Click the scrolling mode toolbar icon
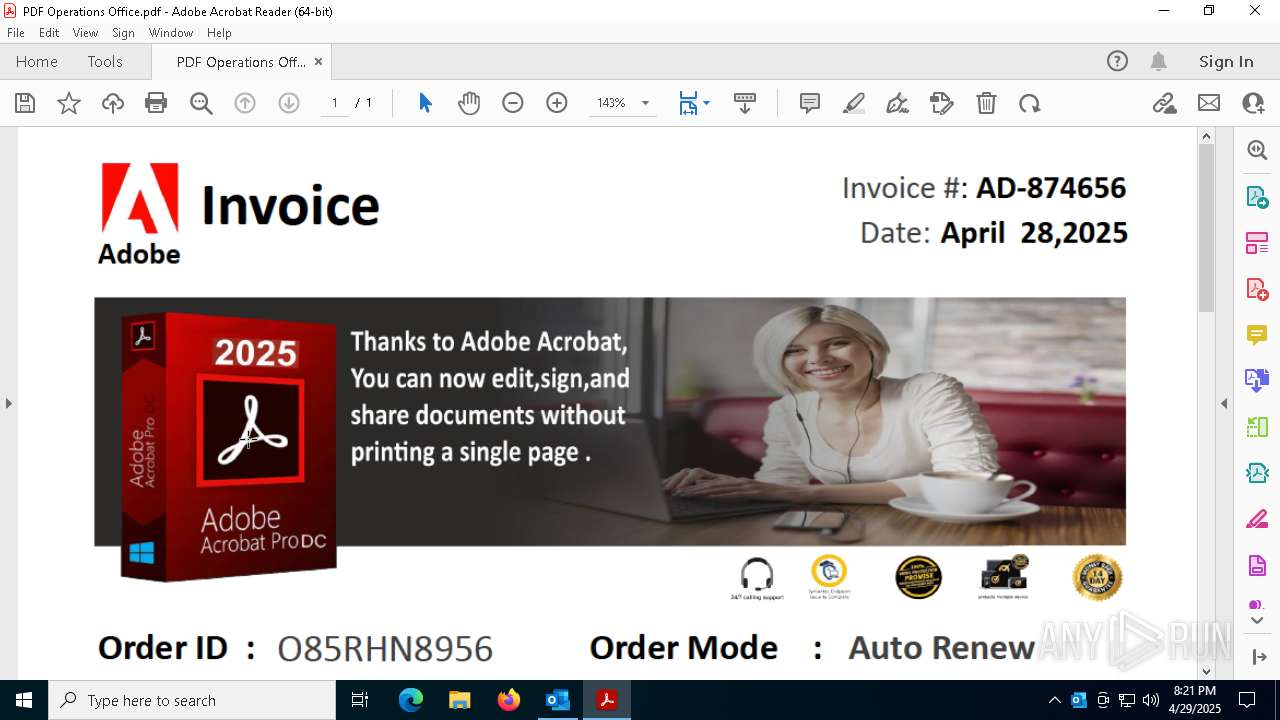Viewport: 1280px width, 720px height. tap(745, 103)
